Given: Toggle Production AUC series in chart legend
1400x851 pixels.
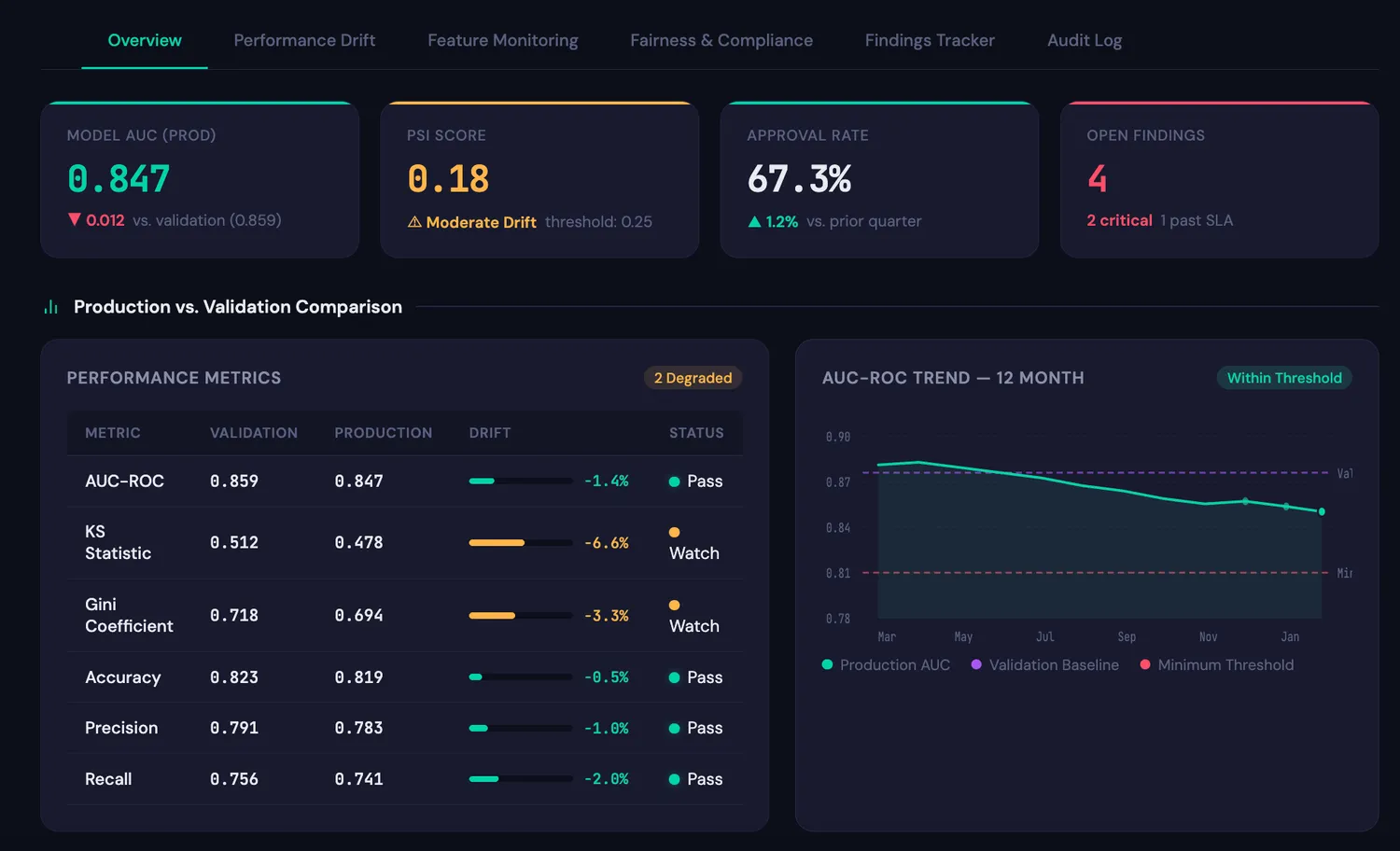Looking at the screenshot, I should 886,664.
